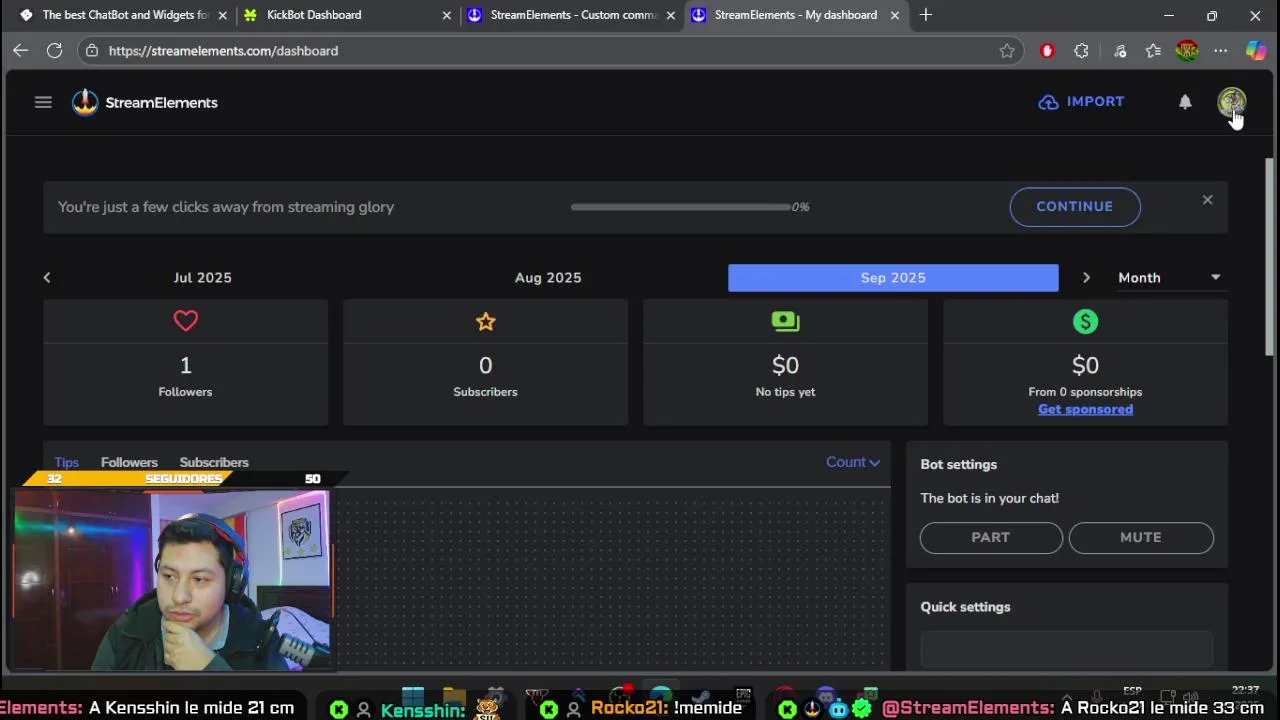Select the Subscribers chart tab
The height and width of the screenshot is (720, 1280).
click(214, 462)
